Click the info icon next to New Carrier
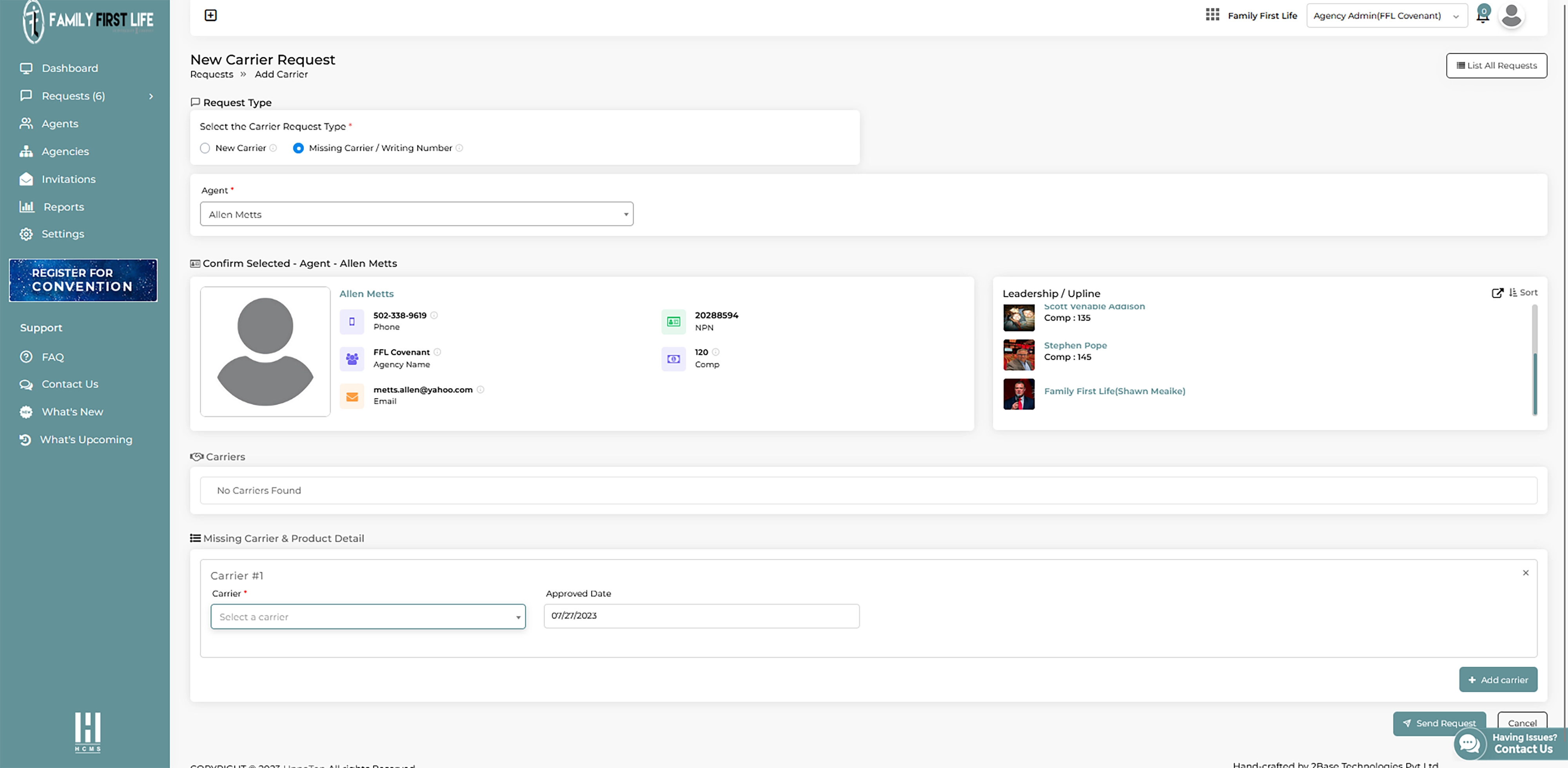The height and width of the screenshot is (768, 1568). [x=273, y=148]
